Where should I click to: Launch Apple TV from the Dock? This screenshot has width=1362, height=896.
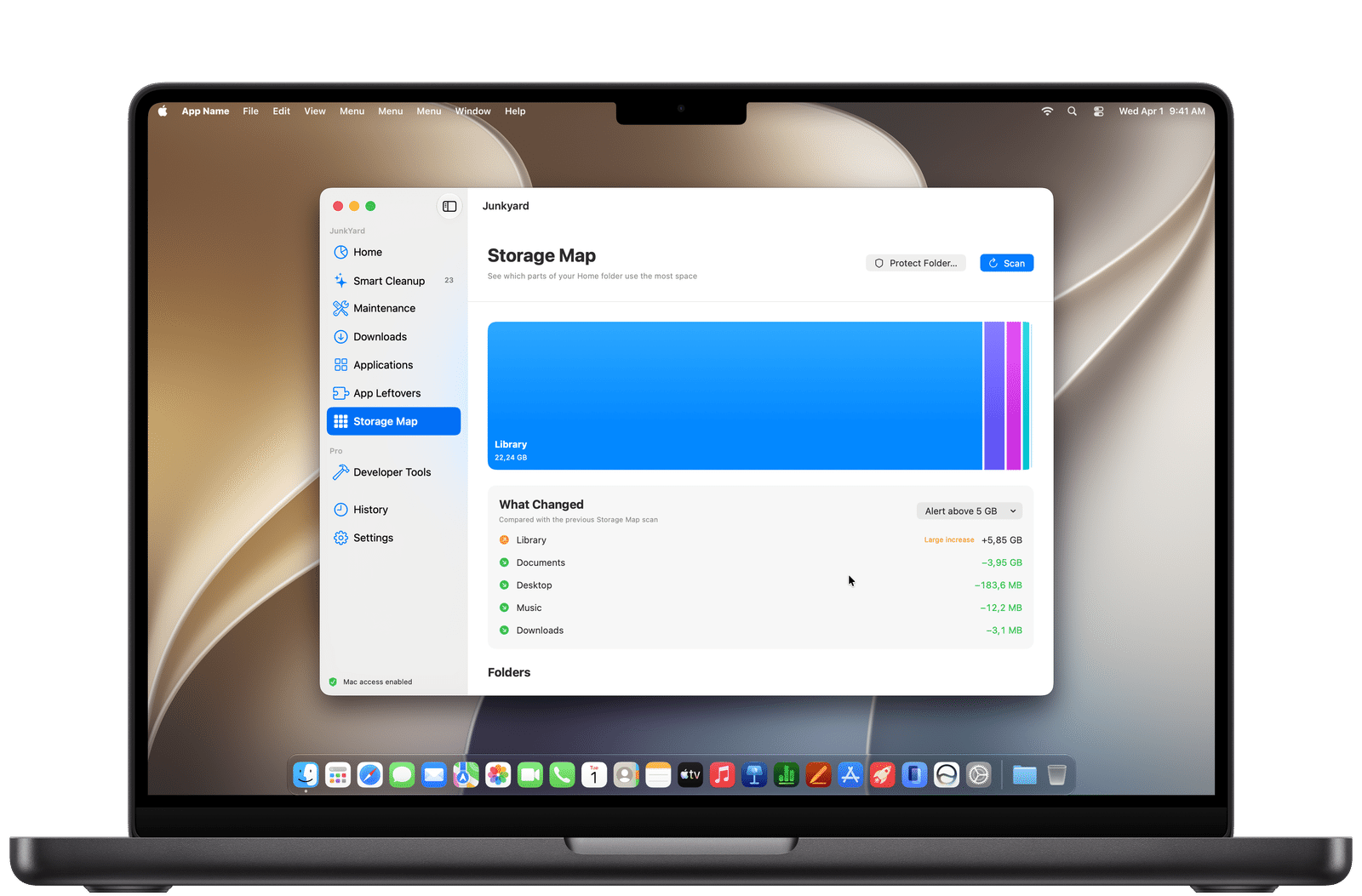pos(690,774)
